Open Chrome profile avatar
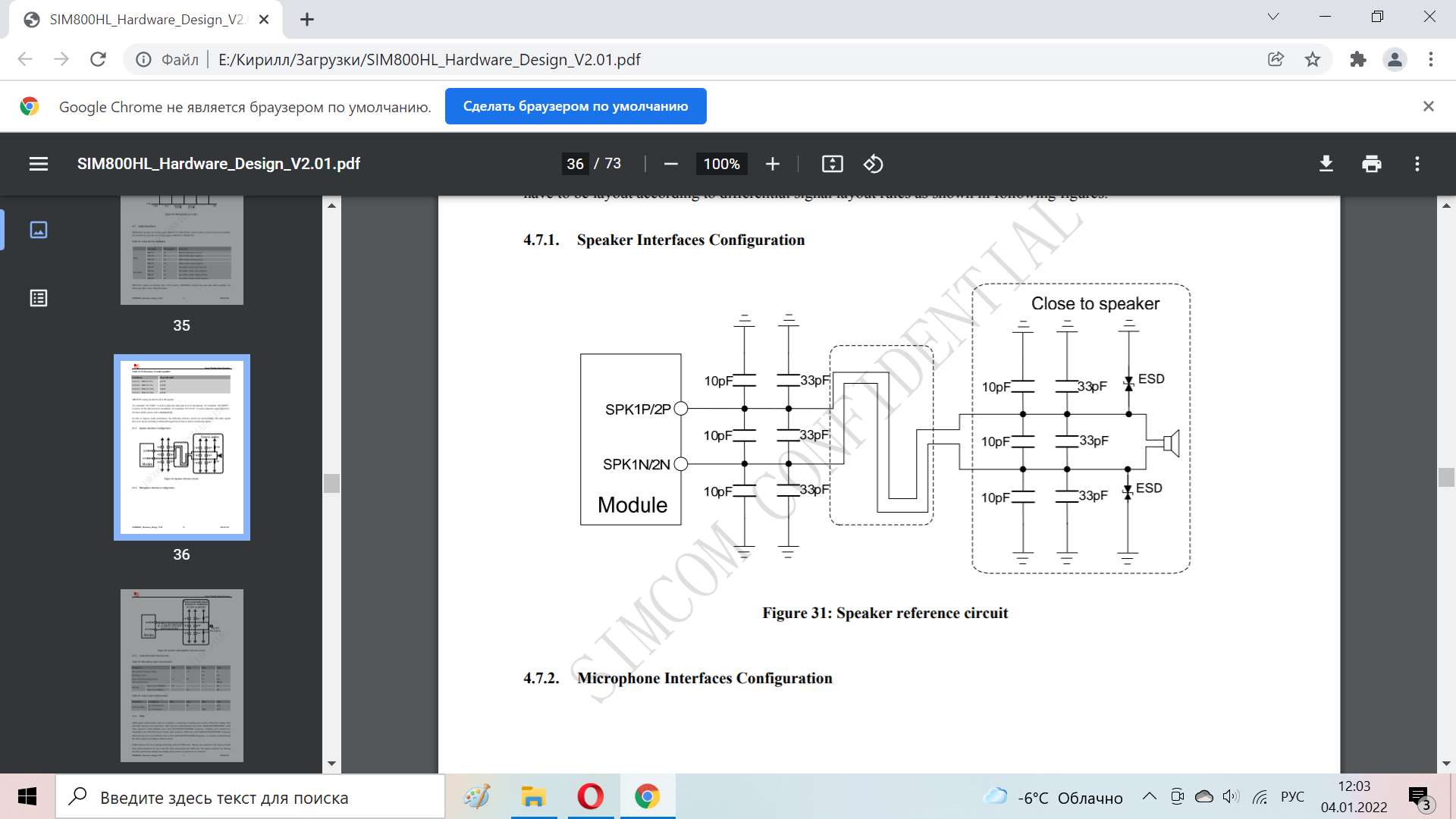This screenshot has width=1456, height=819. [x=1395, y=59]
